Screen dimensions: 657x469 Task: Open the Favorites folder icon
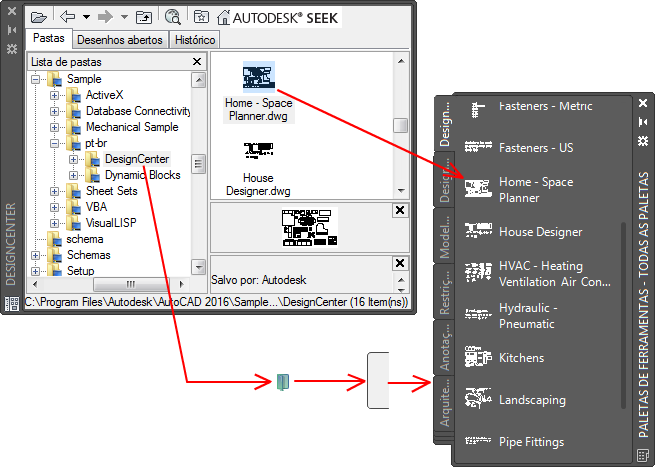click(202, 17)
